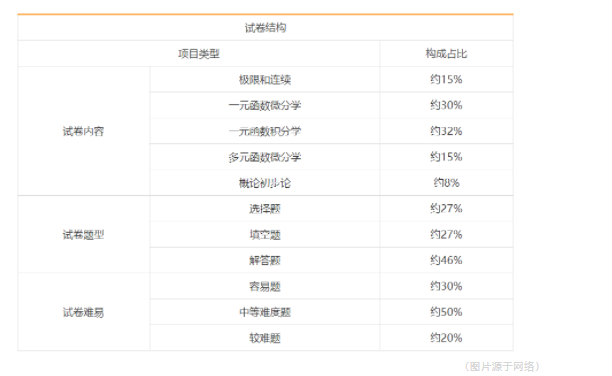Click the 图片源于网络 caption text

coord(502,366)
